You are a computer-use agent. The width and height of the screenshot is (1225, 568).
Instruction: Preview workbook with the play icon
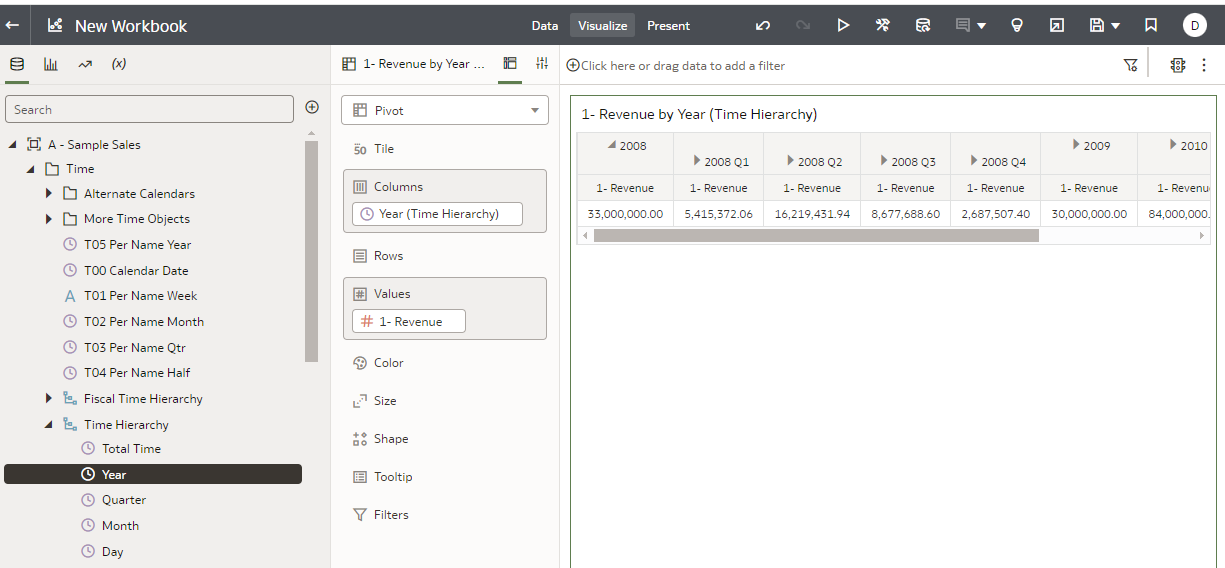843,26
